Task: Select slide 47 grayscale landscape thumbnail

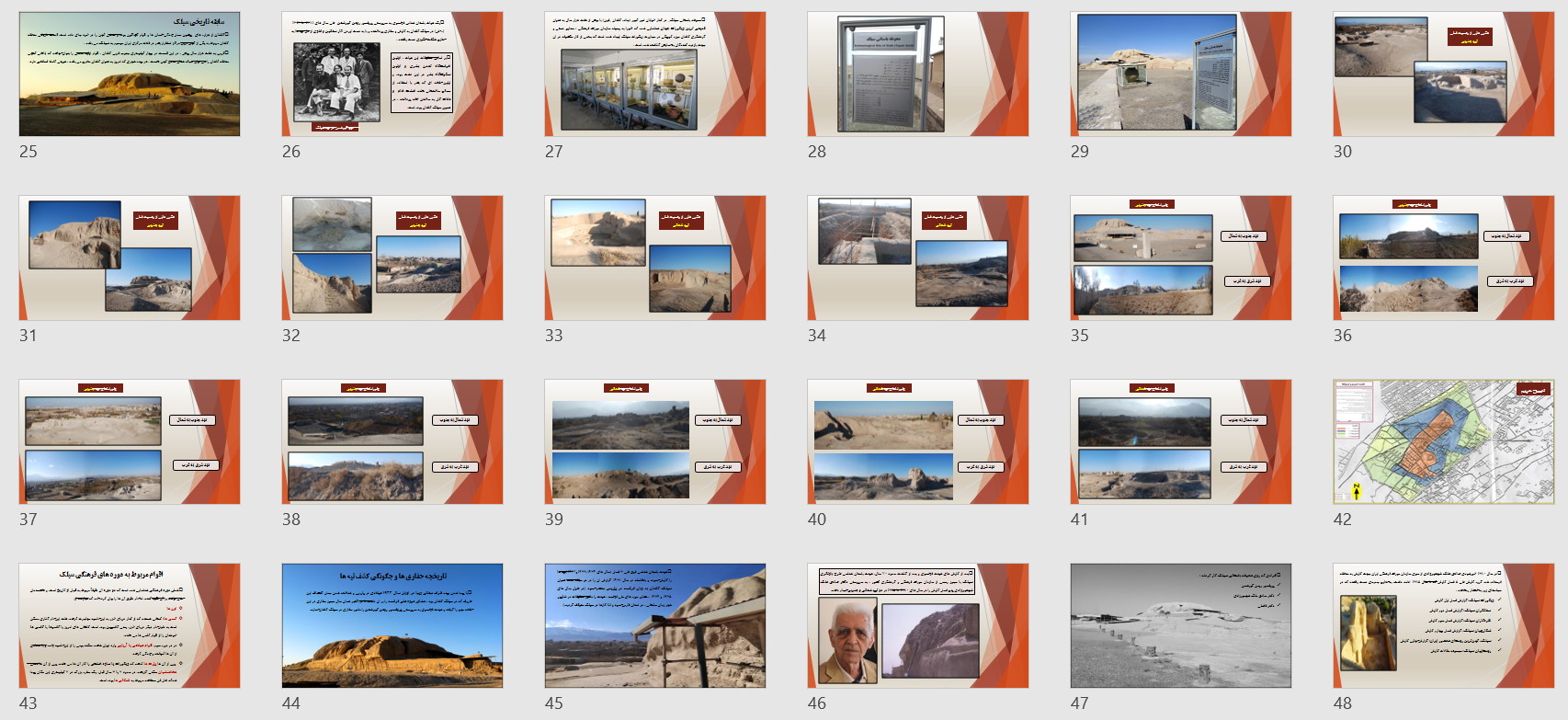Action: pos(1181,626)
